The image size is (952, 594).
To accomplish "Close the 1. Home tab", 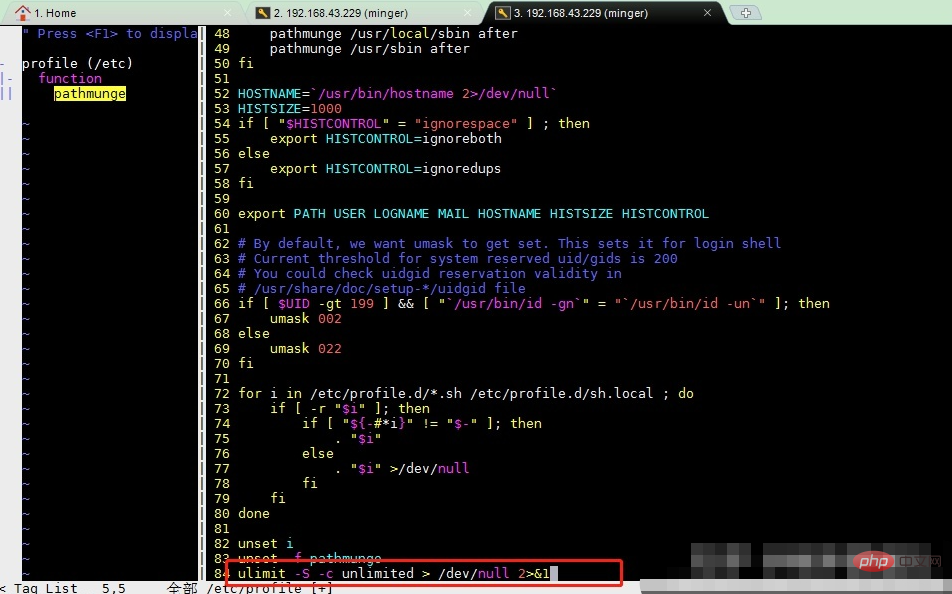I will pos(227,13).
